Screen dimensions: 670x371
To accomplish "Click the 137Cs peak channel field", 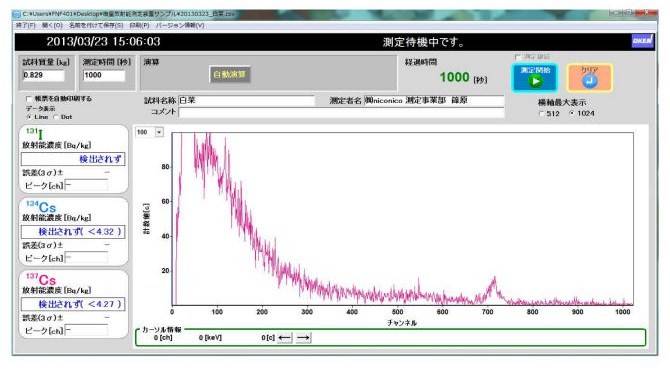I will [x=86, y=330].
